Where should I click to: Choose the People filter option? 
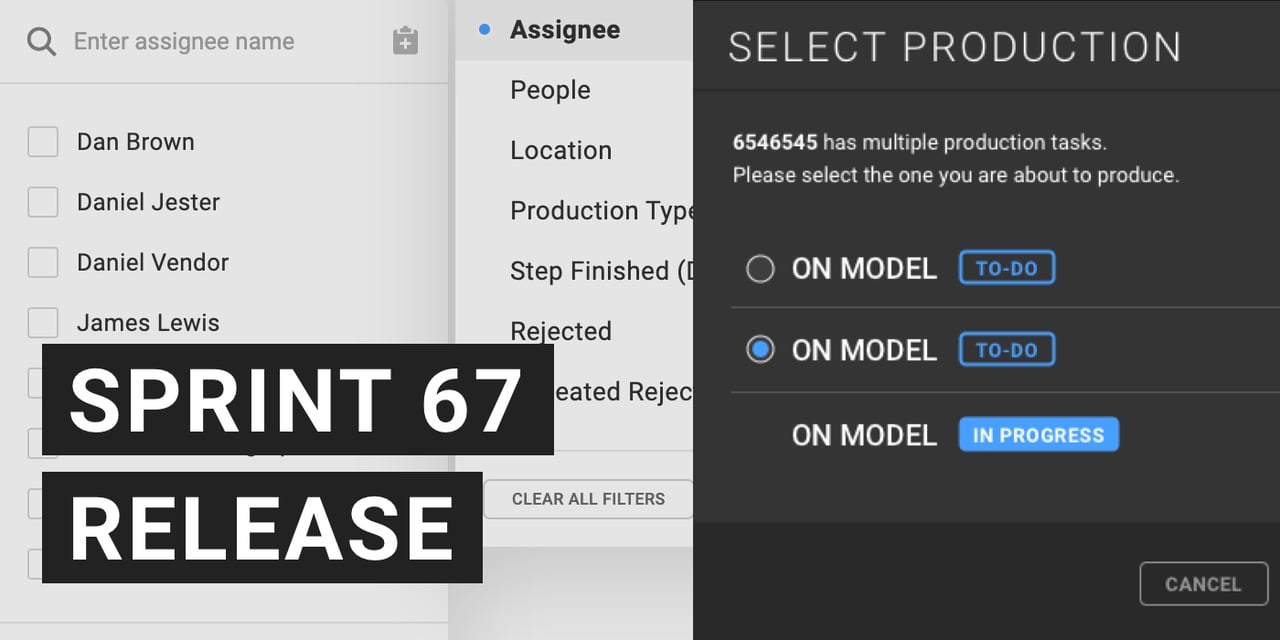(550, 90)
